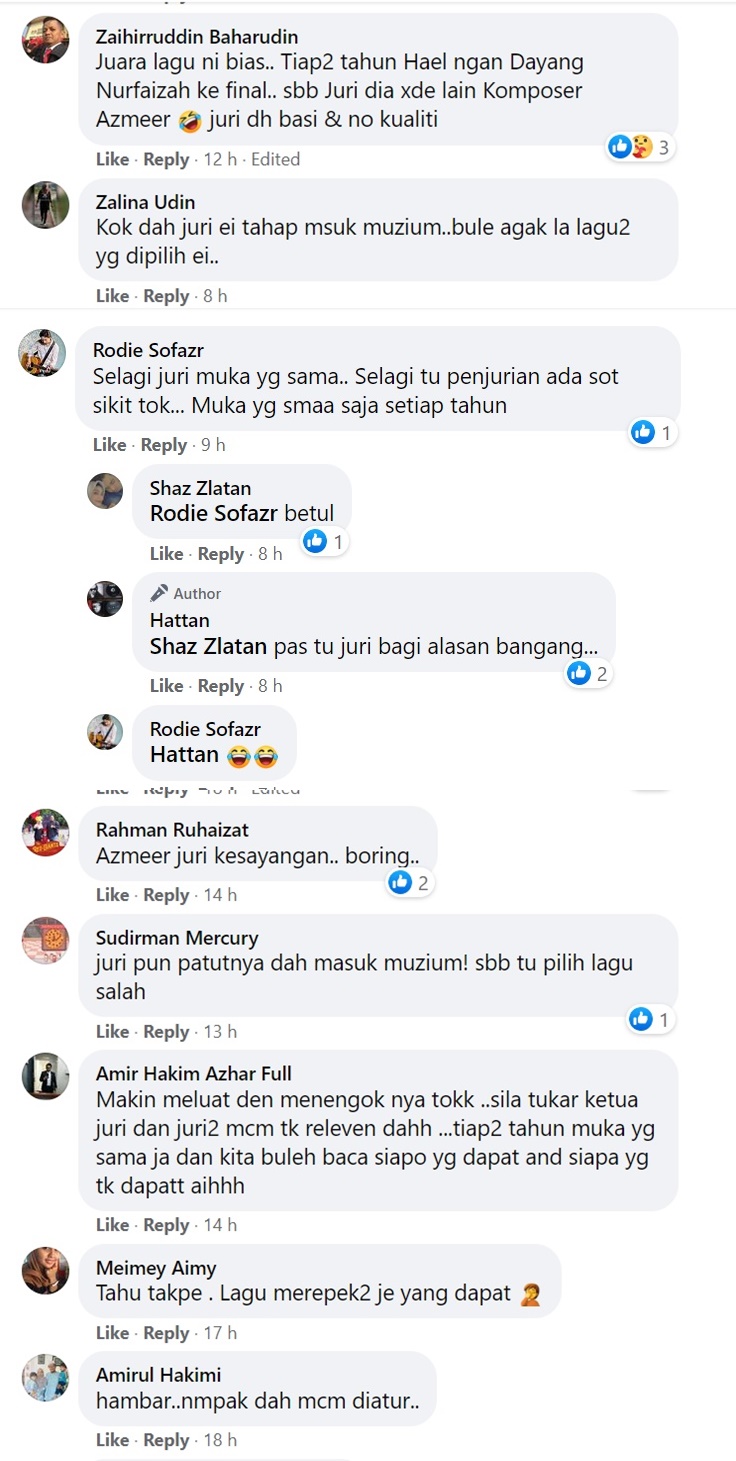736x1461 pixels.
Task: Click the Rodie Sofazr mention in Shaz's reply
Action: (x=215, y=514)
